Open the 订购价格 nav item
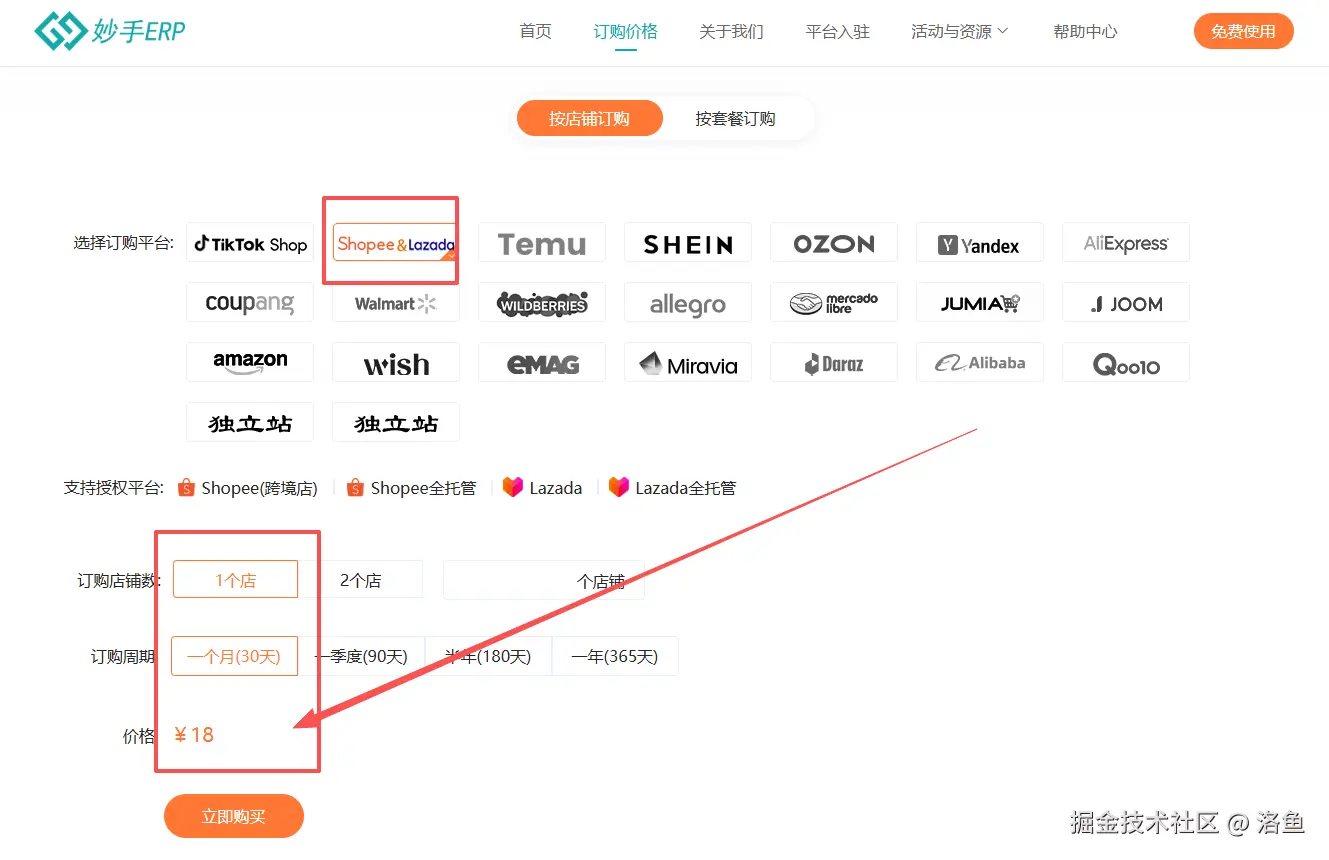The width and height of the screenshot is (1329, 860). (626, 32)
